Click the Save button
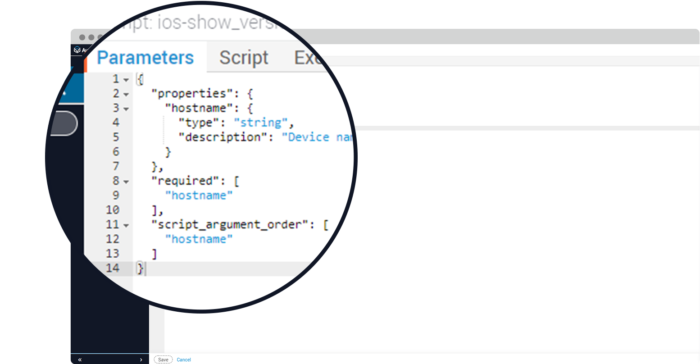Image resolution: width=700 pixels, height=364 pixels. 163,360
